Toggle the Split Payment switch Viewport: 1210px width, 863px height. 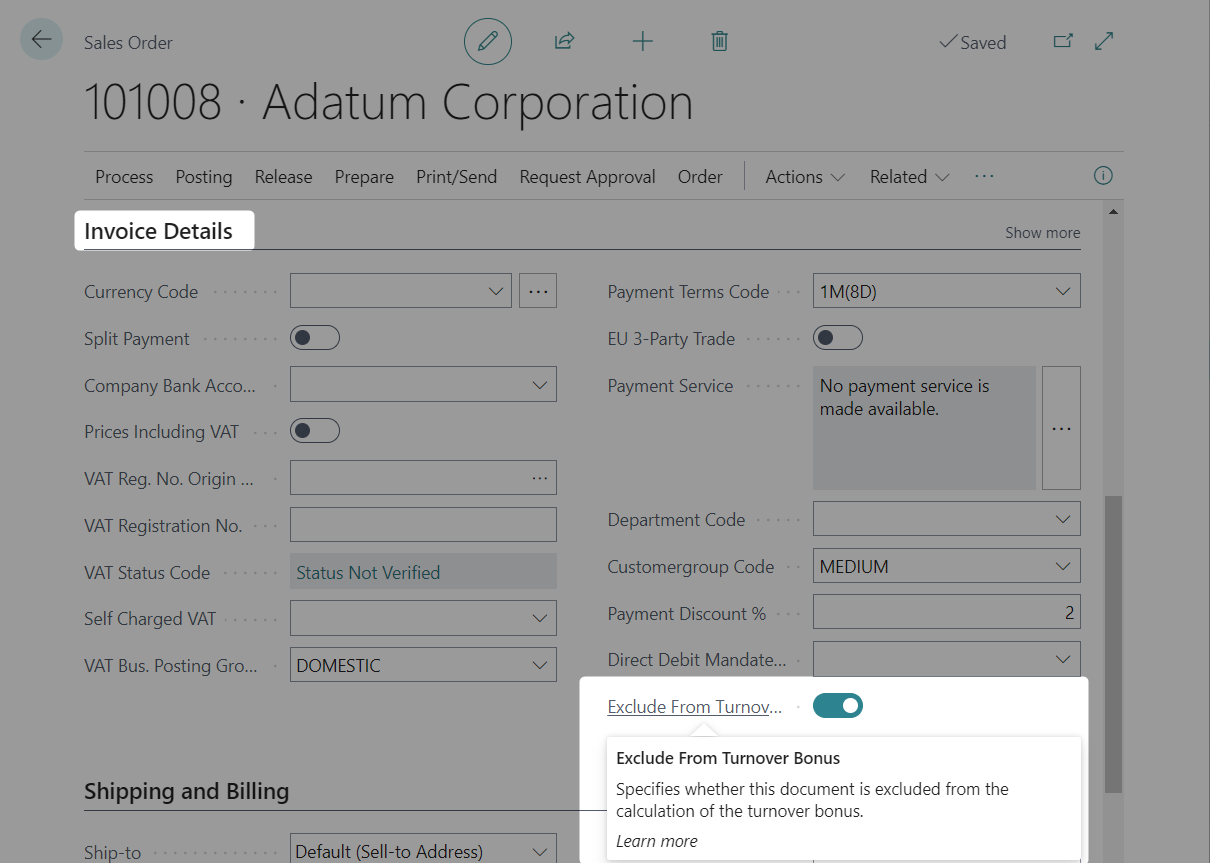coord(315,338)
